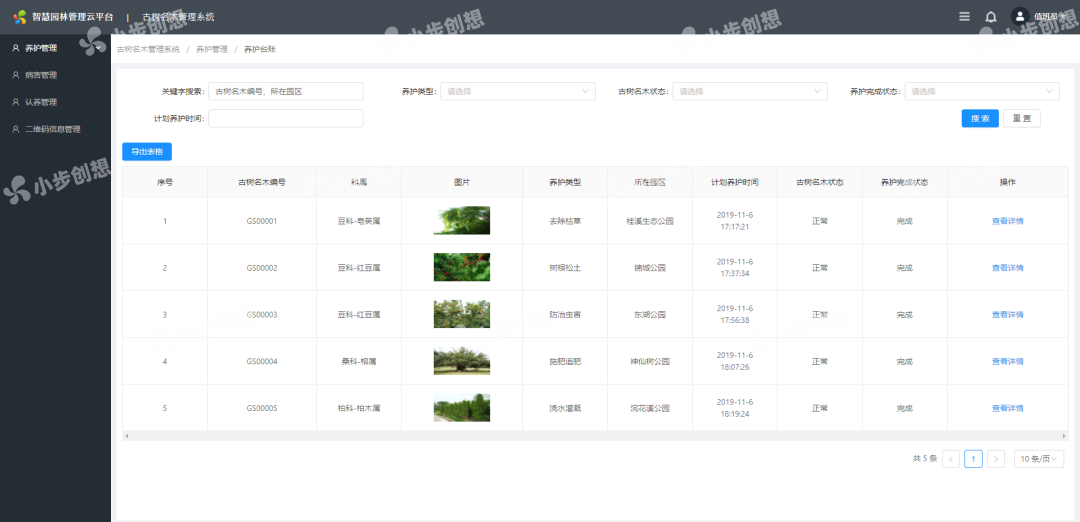Click the 神仙树公园 cell
Viewport: 1080px width, 522px height.
click(650, 362)
